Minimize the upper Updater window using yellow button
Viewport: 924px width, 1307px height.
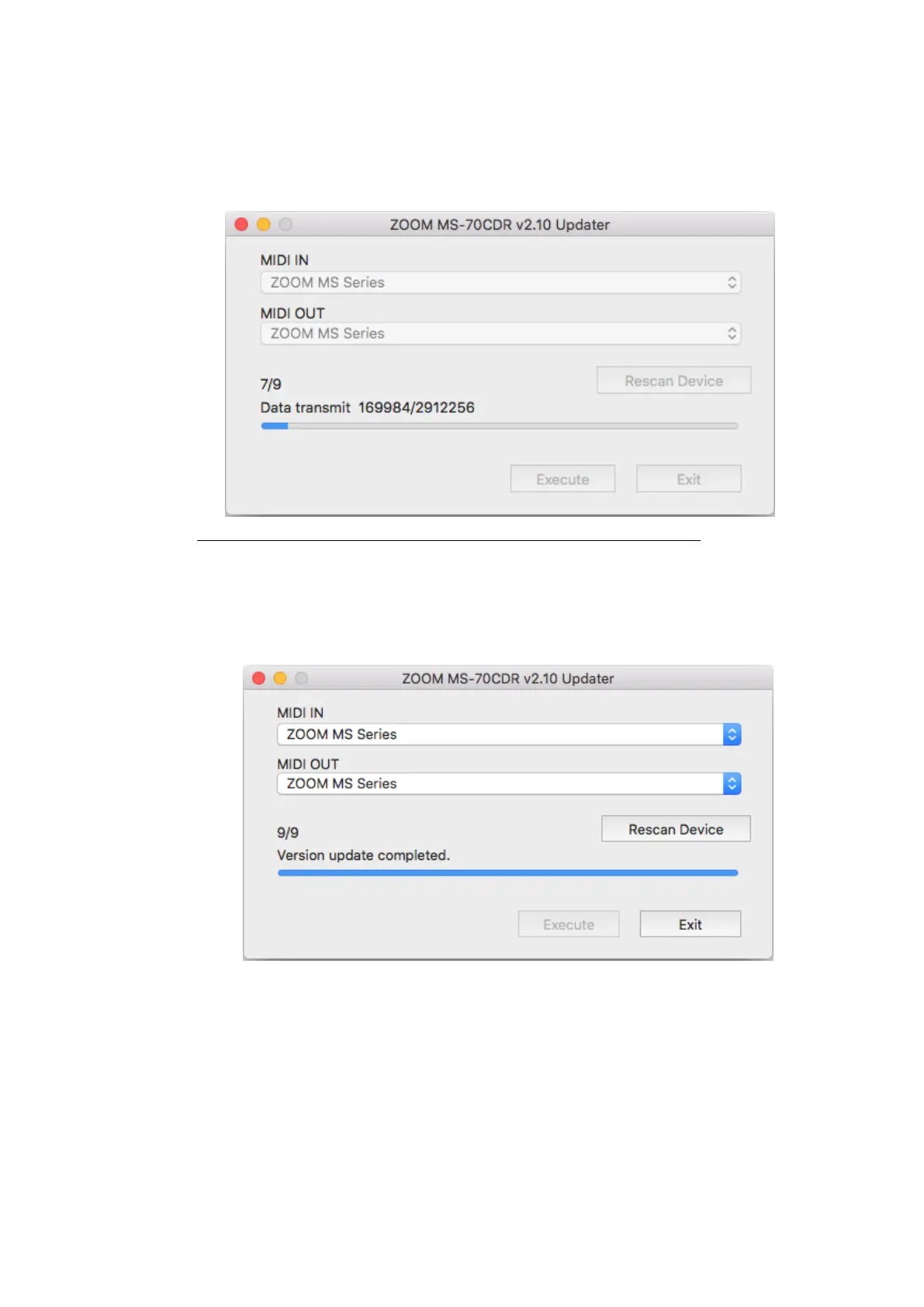[x=264, y=224]
